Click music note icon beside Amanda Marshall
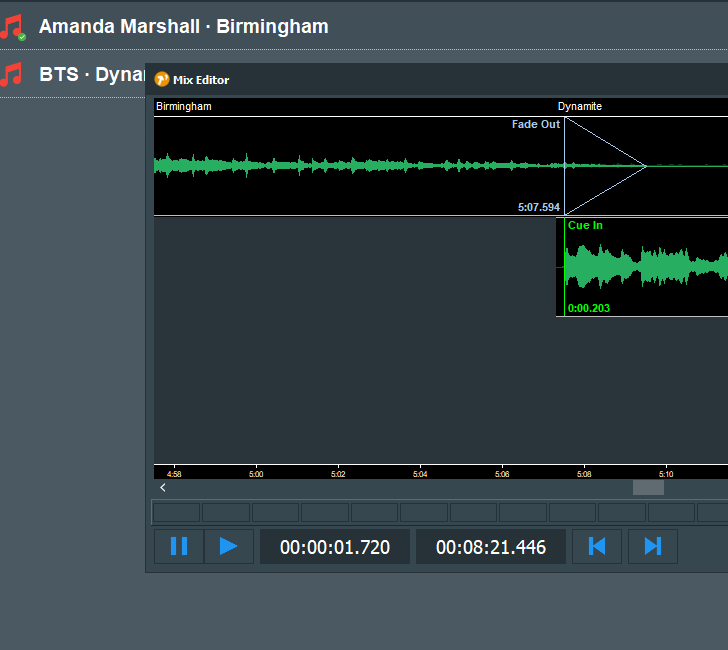728x650 pixels. pos(13,27)
